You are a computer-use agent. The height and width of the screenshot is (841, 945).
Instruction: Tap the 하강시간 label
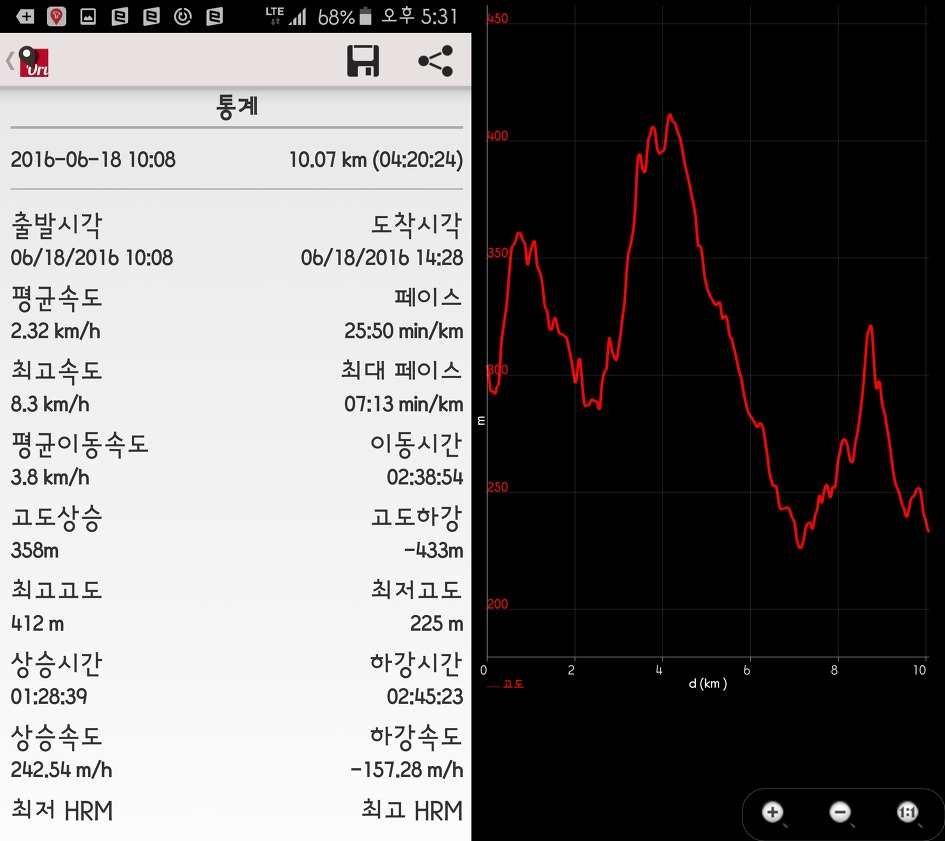coord(416,664)
